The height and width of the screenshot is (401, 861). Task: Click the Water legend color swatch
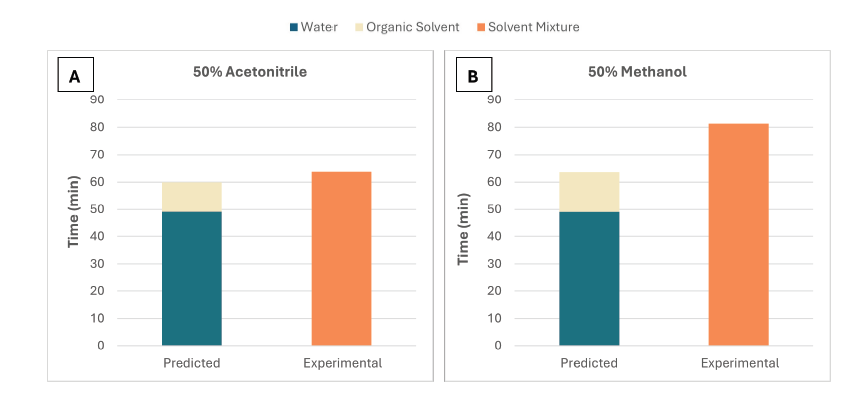tap(294, 27)
